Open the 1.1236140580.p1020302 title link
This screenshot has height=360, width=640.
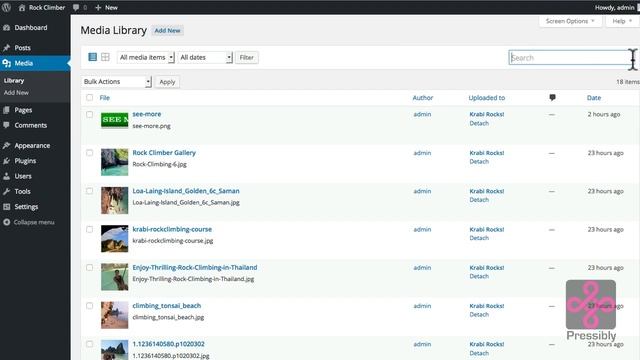coord(168,344)
